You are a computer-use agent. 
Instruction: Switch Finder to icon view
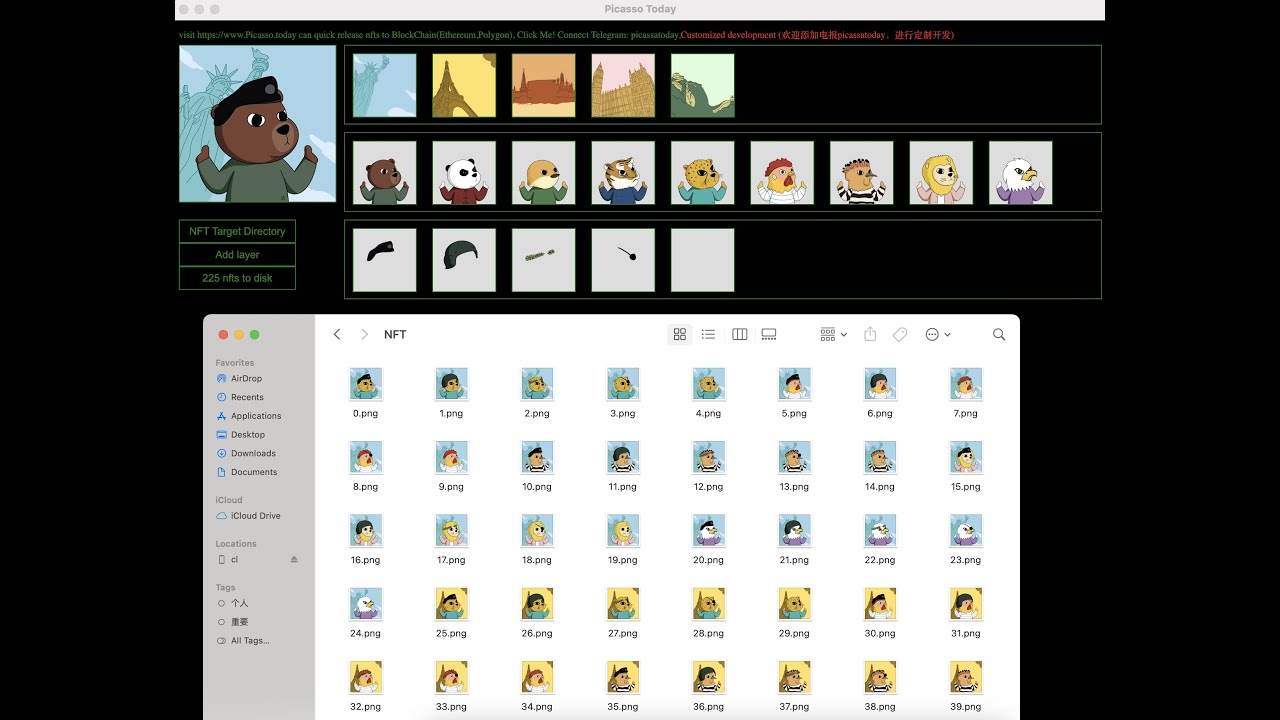pyautogui.click(x=680, y=334)
